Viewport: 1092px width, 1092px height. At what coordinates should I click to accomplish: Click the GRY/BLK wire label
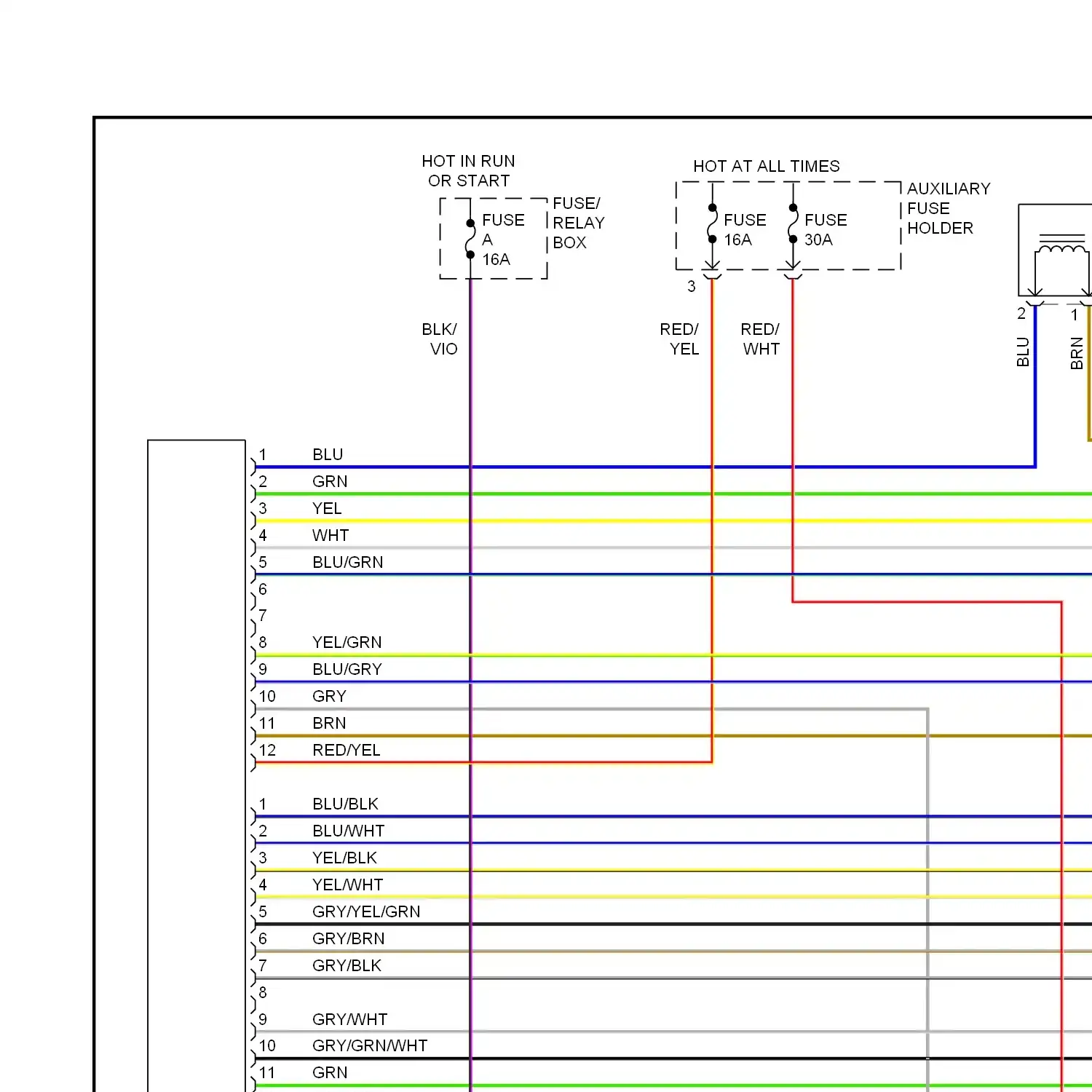coord(347,965)
